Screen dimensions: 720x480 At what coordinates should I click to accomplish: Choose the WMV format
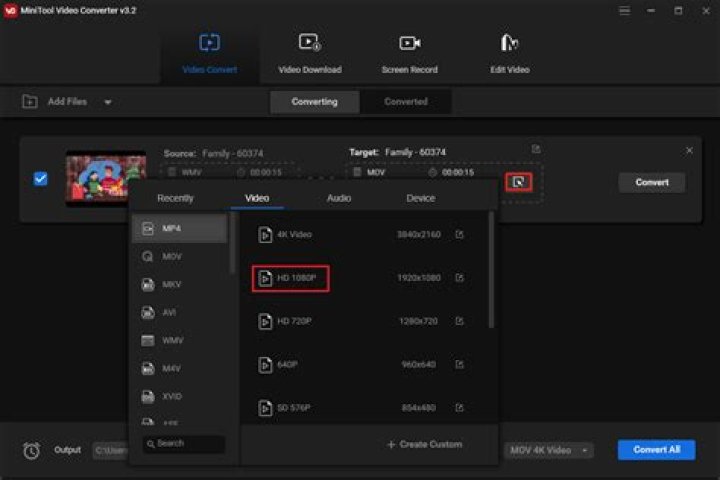180,340
